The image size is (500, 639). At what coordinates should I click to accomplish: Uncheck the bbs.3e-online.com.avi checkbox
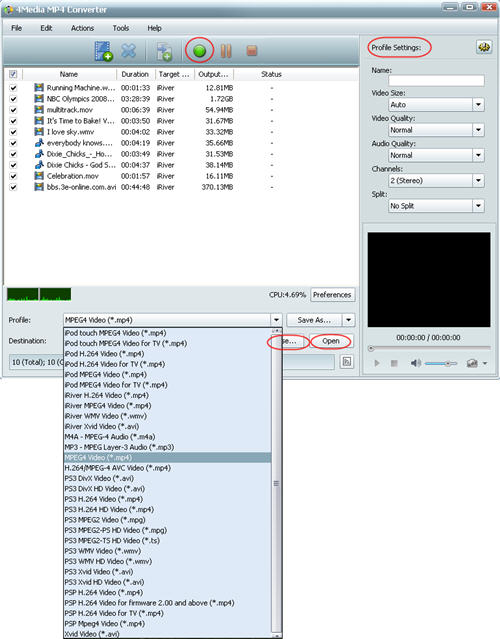tap(13, 187)
